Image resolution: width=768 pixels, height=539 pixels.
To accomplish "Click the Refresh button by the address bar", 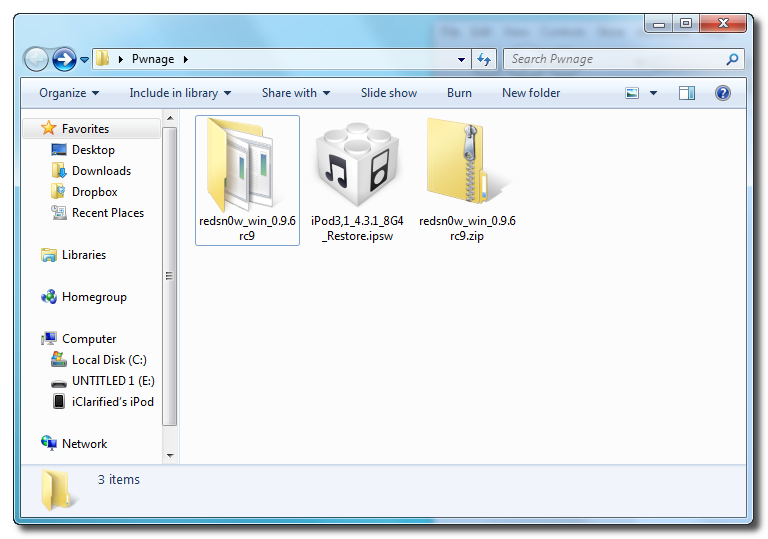I will pyautogui.click(x=484, y=59).
